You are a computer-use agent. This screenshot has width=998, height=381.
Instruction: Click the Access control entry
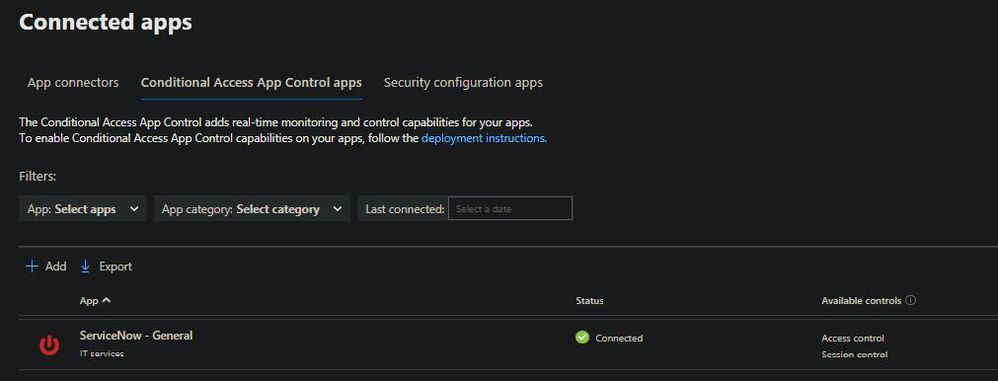point(852,338)
